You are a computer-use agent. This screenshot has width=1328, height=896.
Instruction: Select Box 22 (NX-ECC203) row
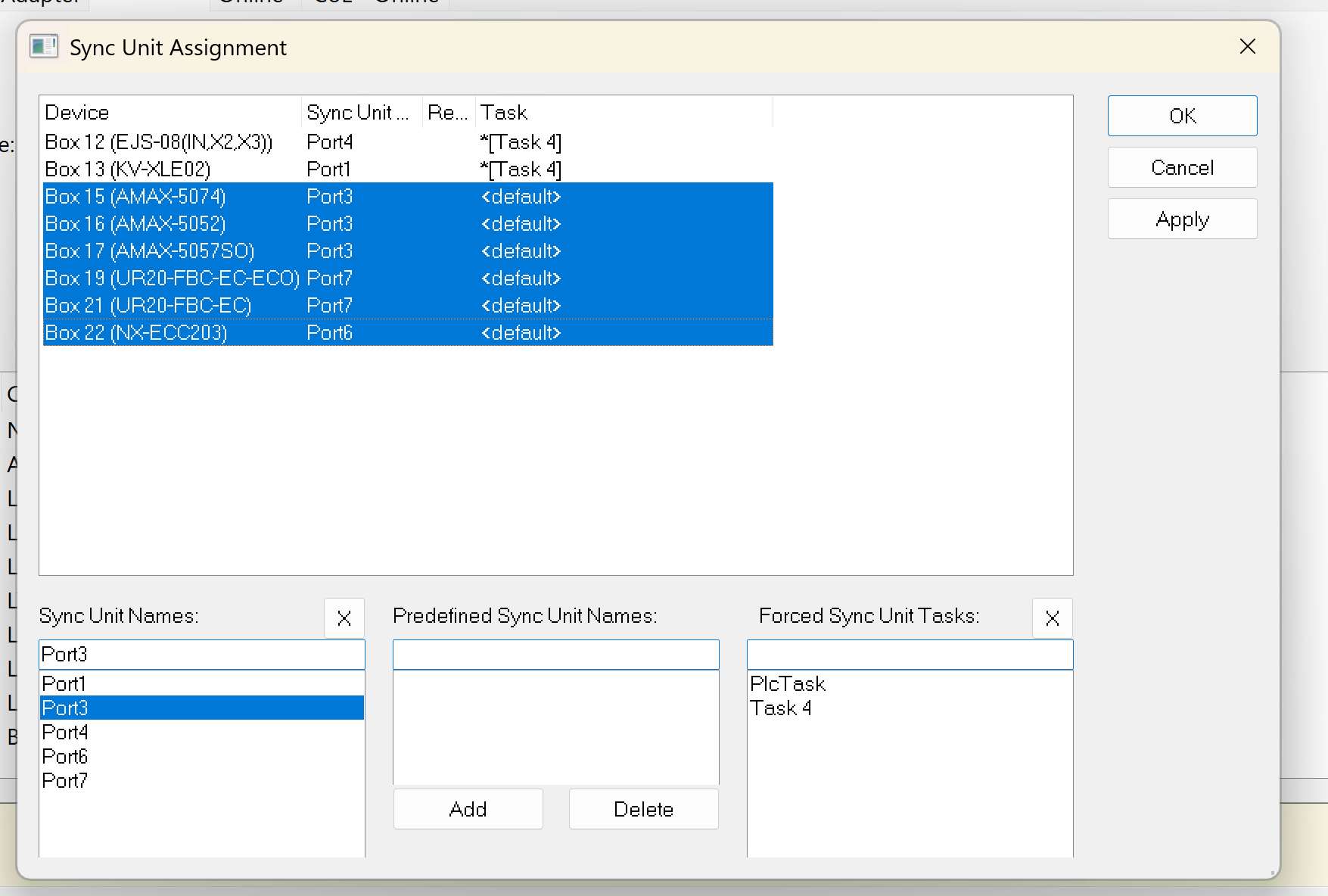coord(136,333)
